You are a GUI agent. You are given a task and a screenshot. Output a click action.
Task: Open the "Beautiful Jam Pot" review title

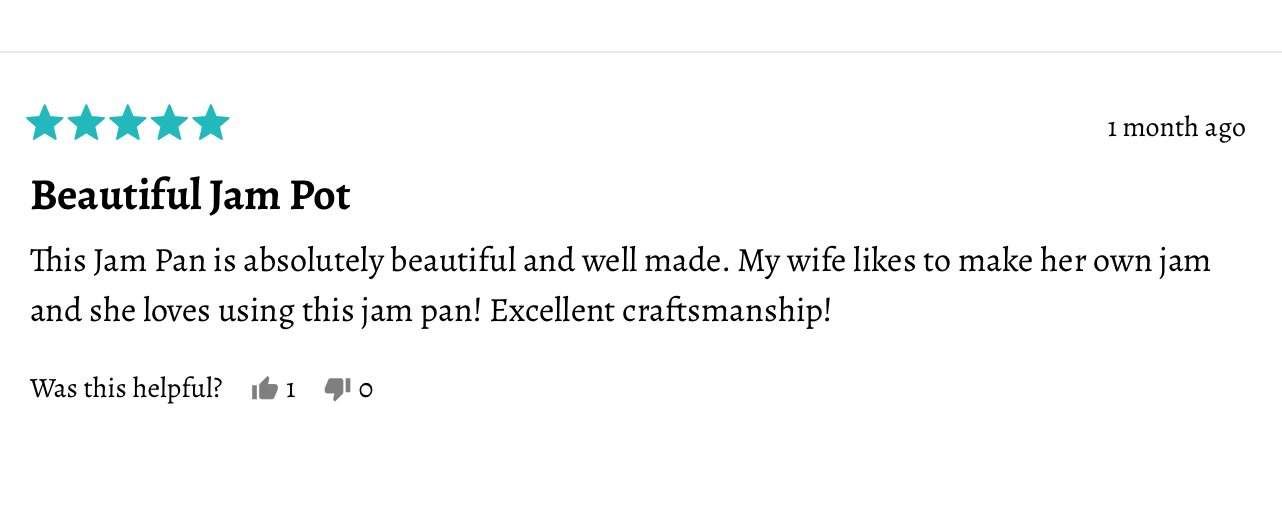pyautogui.click(x=190, y=196)
